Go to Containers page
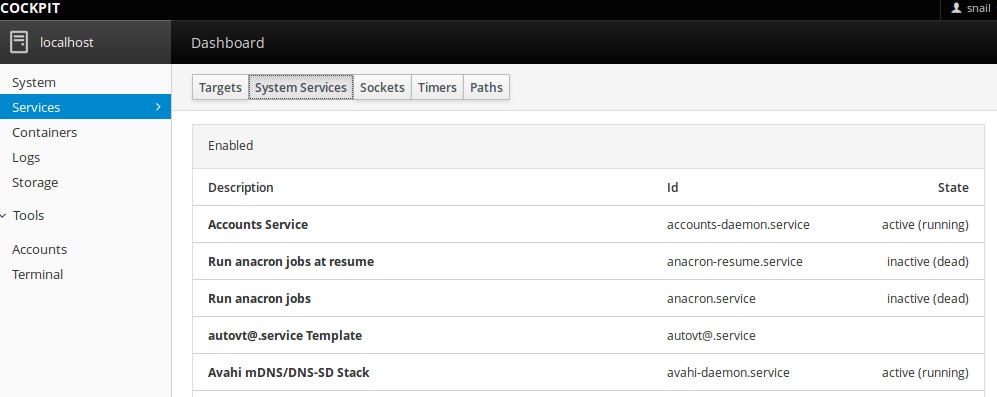The width and height of the screenshot is (997, 397). pyautogui.click(x=85, y=132)
